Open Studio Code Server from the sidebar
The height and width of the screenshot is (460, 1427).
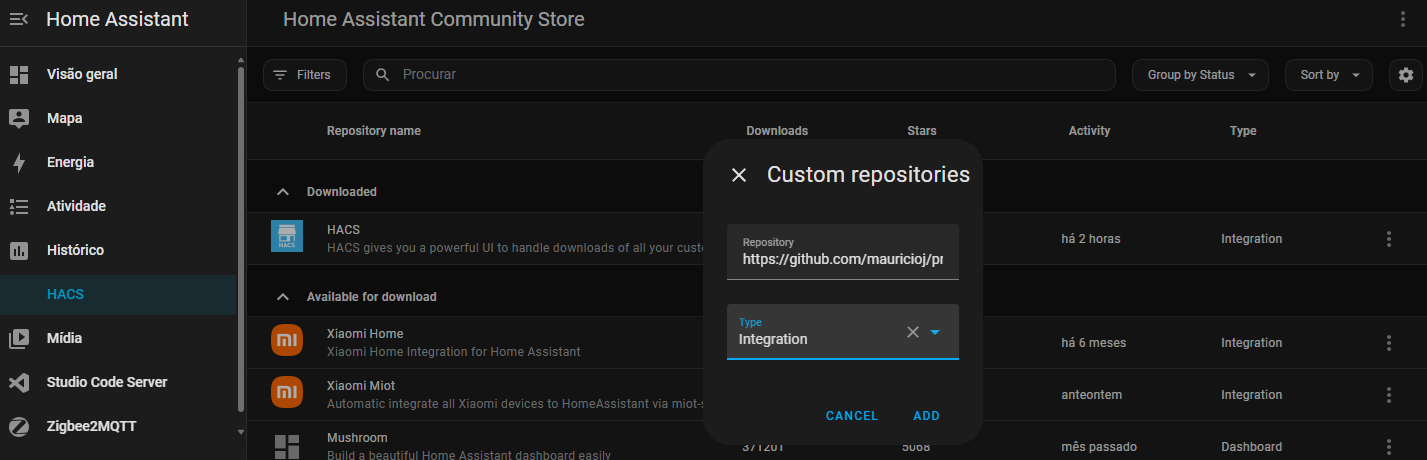pos(118,382)
